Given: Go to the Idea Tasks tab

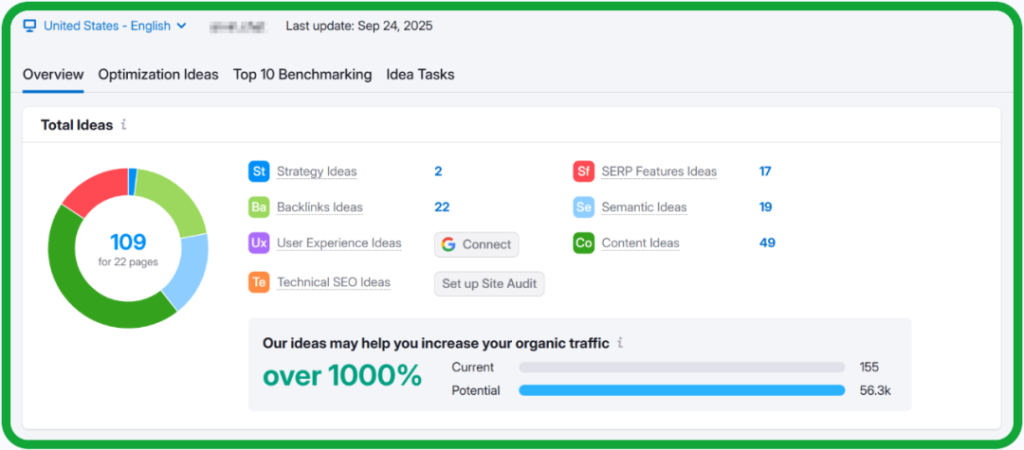Looking at the screenshot, I should [x=420, y=74].
